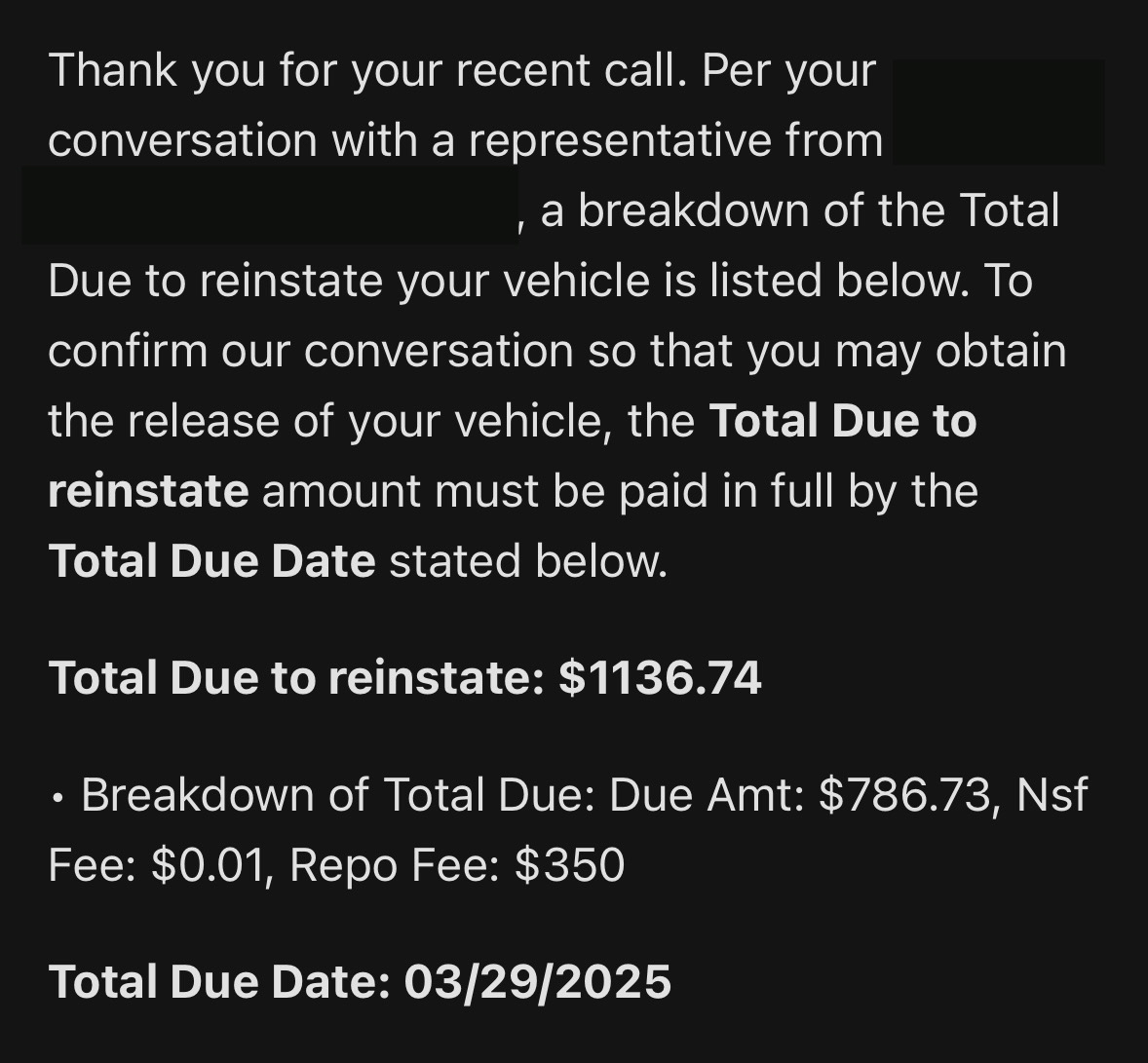Click the redacted block after "Per your"

(998, 111)
